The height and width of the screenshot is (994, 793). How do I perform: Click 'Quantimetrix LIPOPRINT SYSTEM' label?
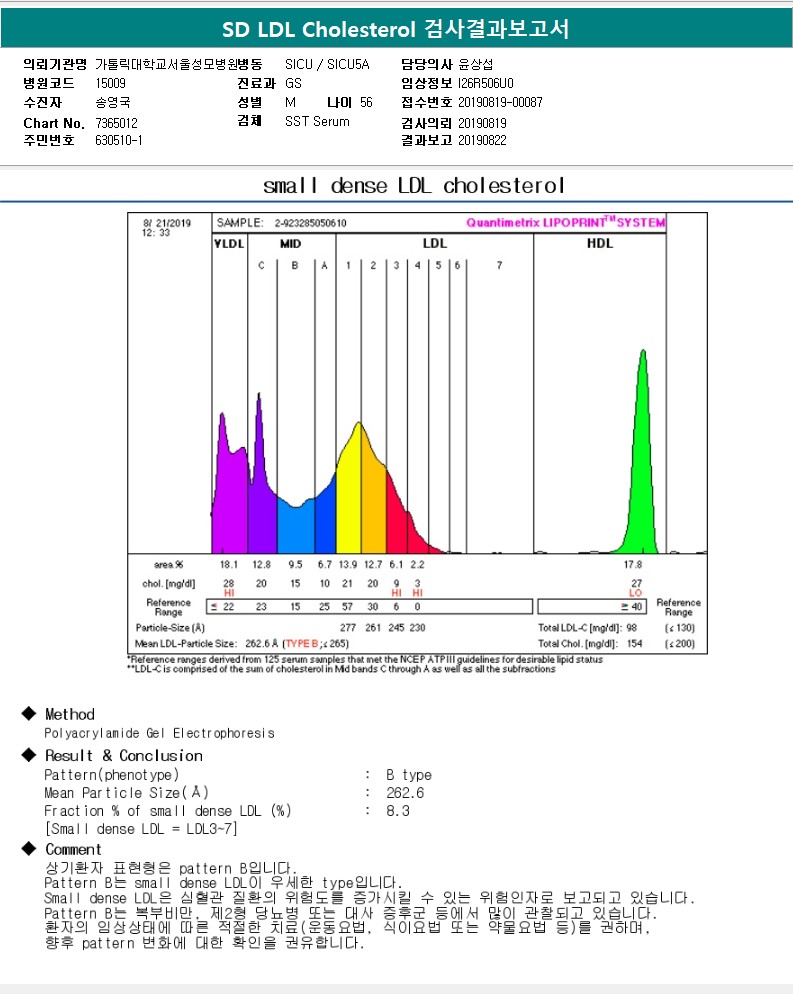pyautogui.click(x=565, y=222)
